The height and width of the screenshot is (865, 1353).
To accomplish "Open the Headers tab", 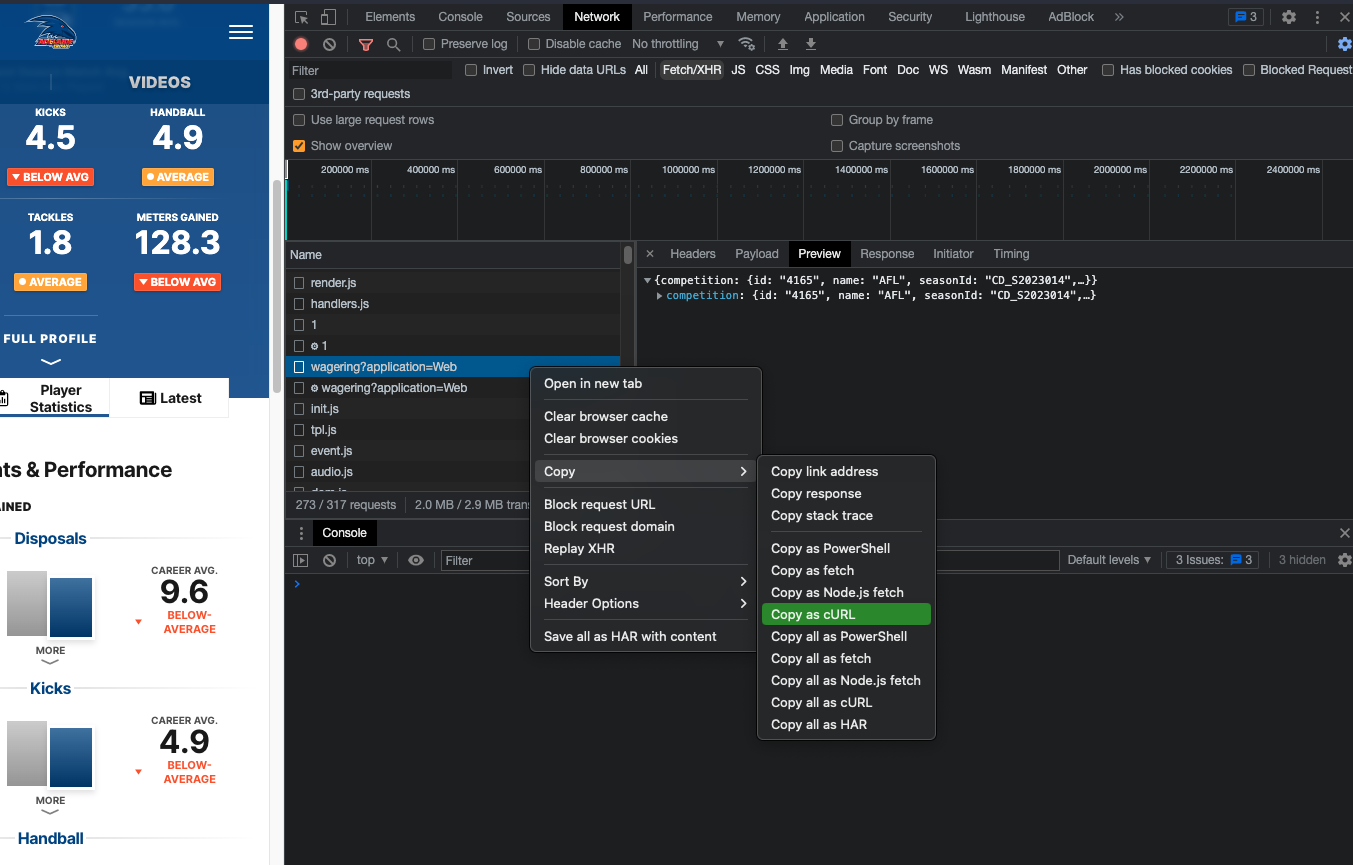I will pos(693,254).
